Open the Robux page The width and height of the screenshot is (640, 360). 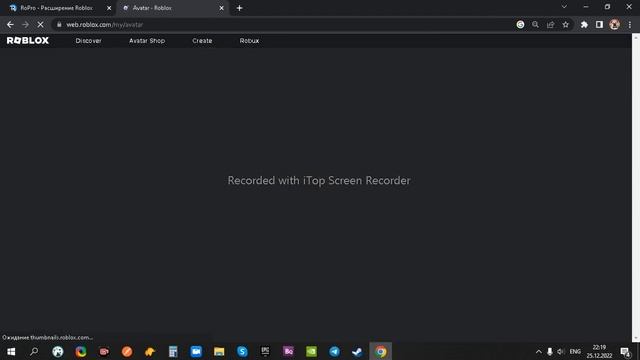coord(249,41)
